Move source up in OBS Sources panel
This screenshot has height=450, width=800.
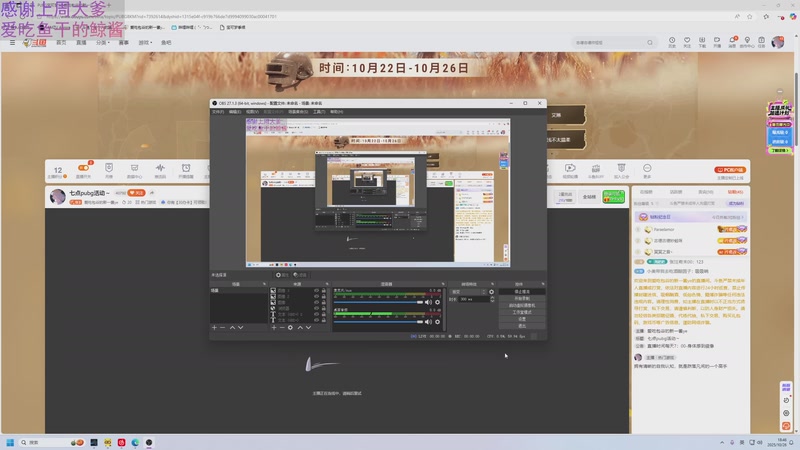[300, 328]
